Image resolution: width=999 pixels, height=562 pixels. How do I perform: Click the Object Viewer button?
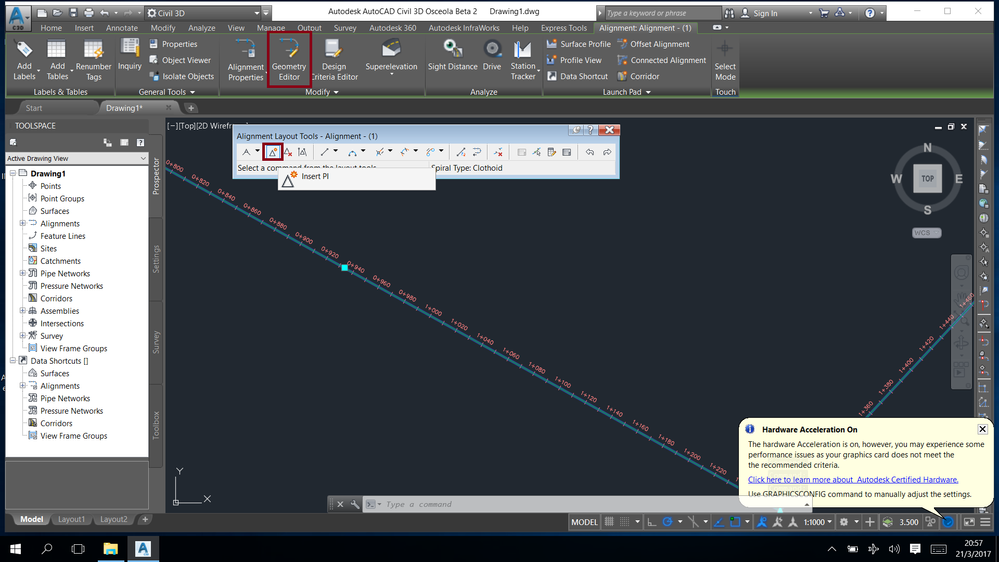click(x=180, y=60)
